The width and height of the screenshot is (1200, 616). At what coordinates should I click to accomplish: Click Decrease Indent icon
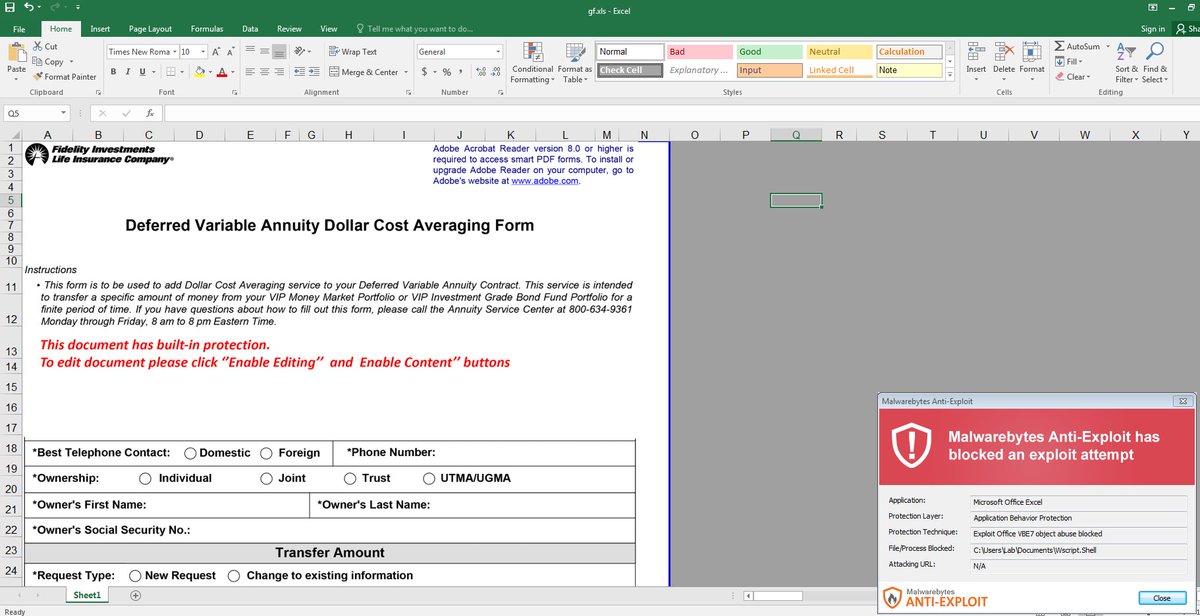click(x=301, y=72)
